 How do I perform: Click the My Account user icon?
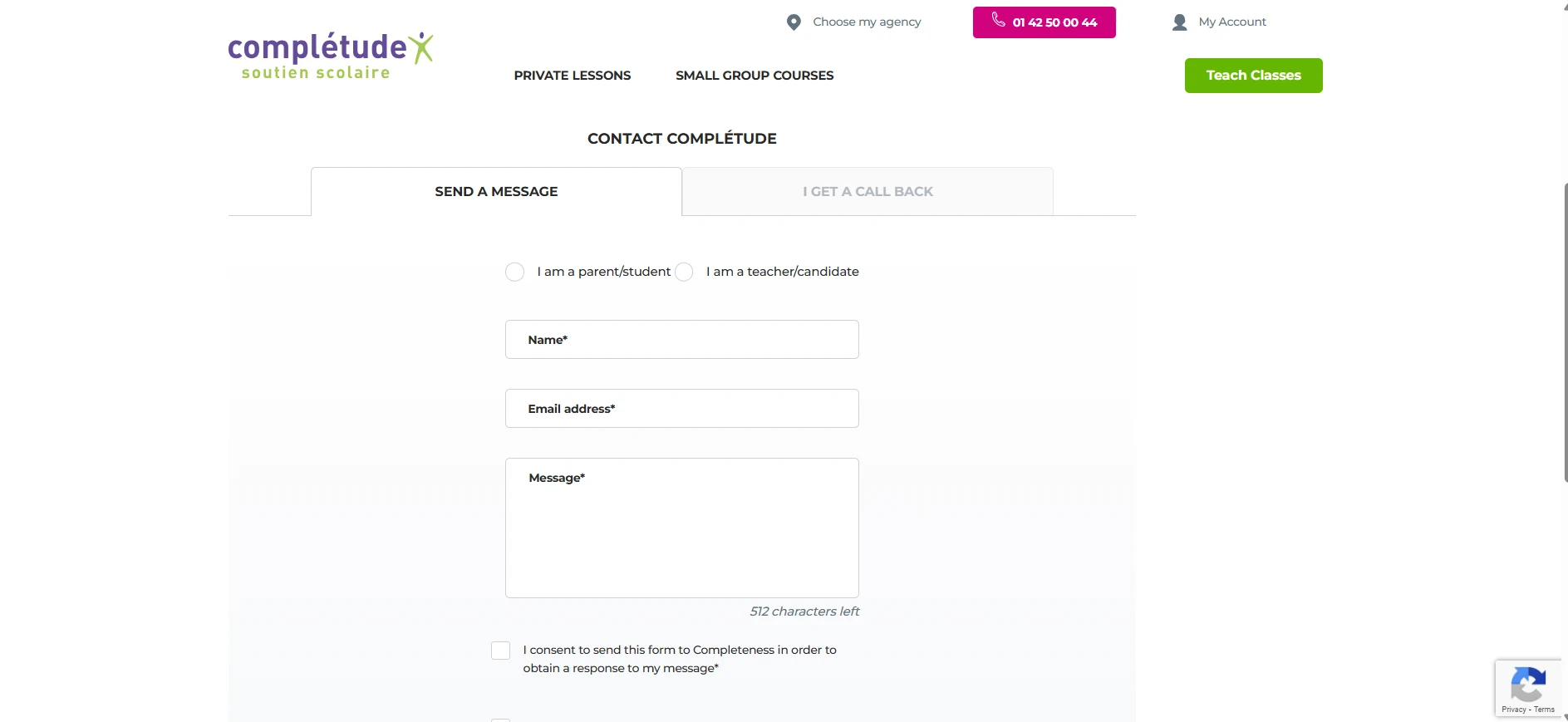coord(1179,22)
